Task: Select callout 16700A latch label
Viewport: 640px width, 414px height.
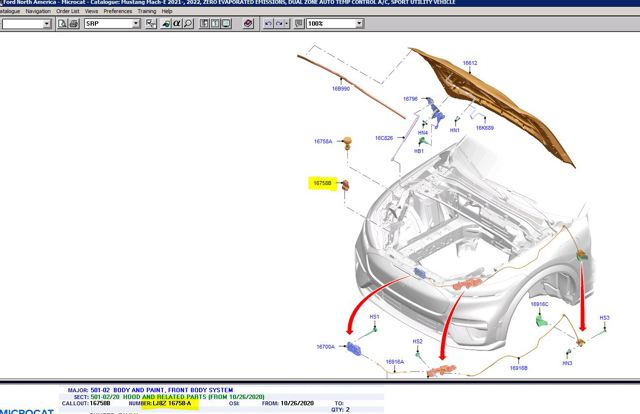Action: tap(326, 347)
